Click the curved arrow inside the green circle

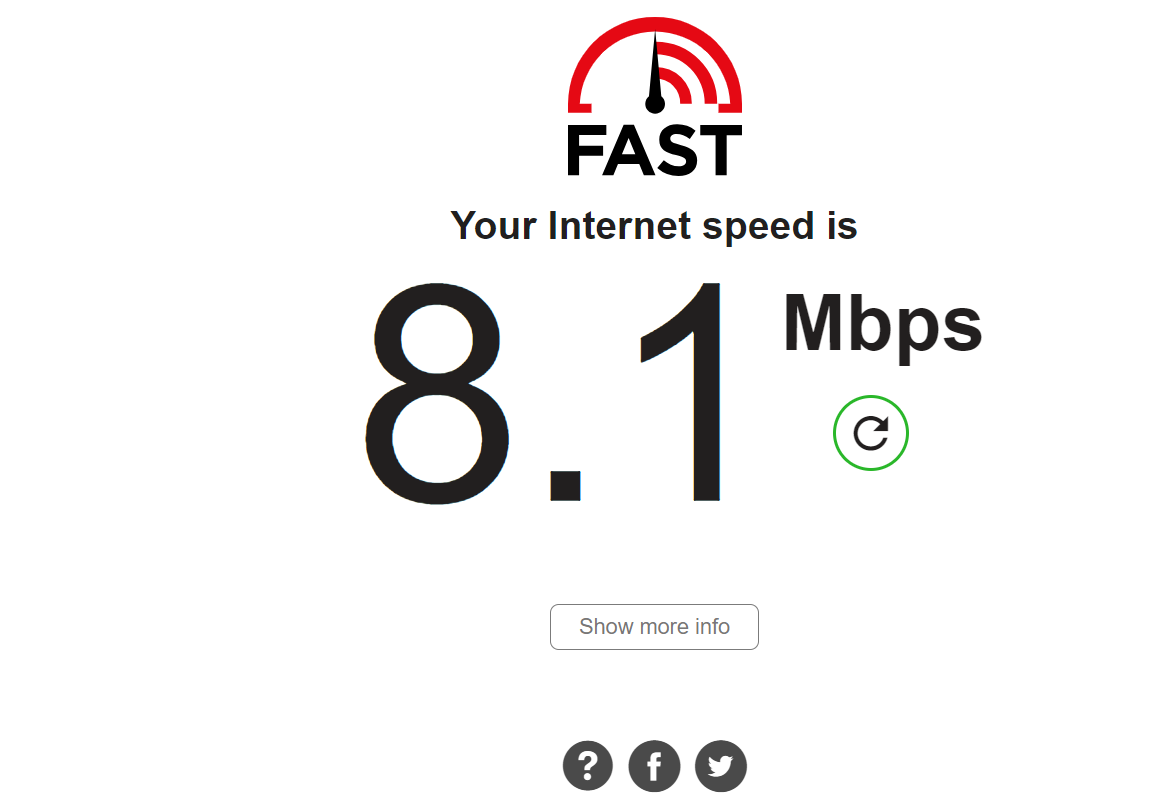[871, 433]
